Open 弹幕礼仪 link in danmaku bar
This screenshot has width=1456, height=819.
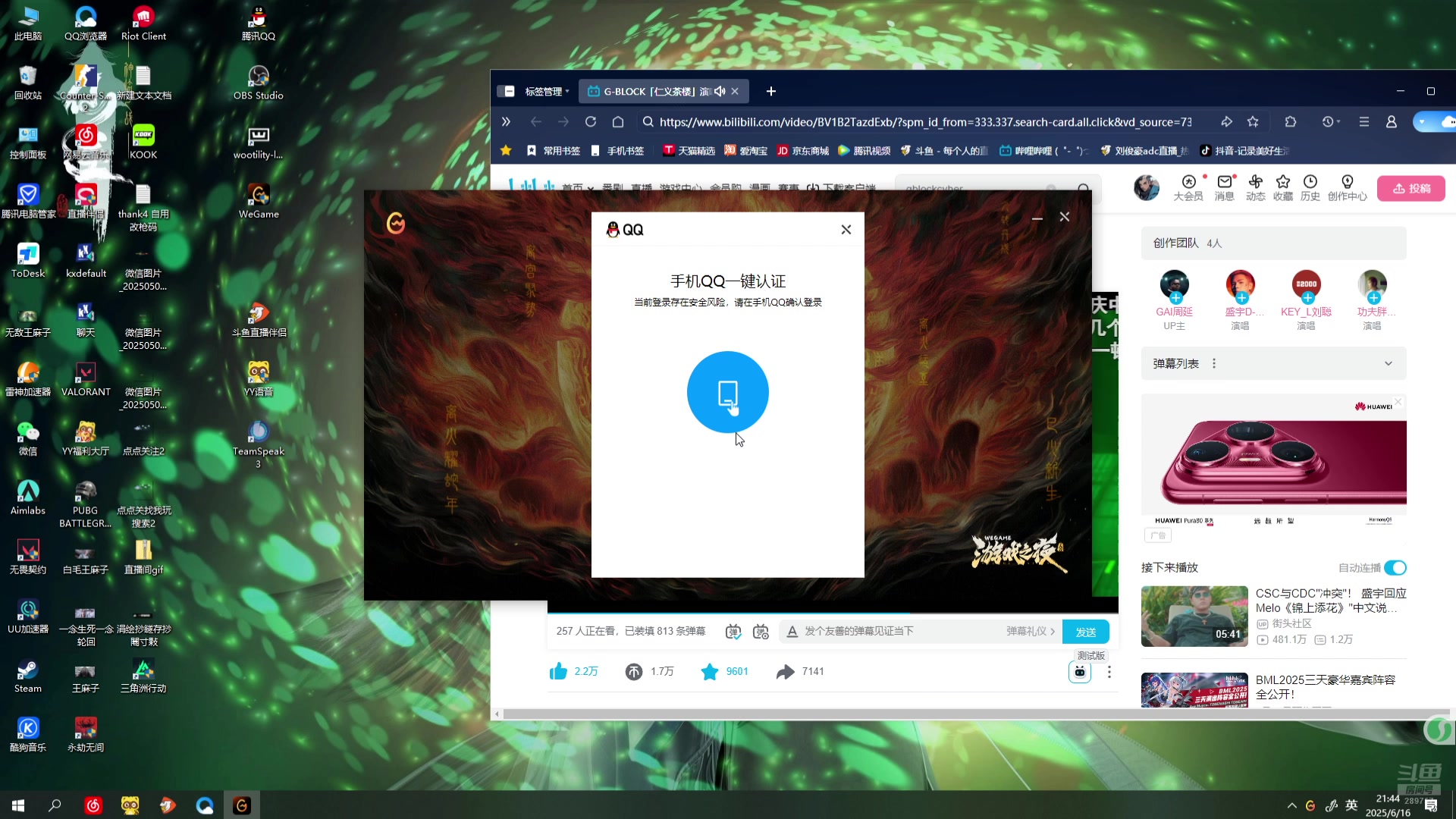1031,632
